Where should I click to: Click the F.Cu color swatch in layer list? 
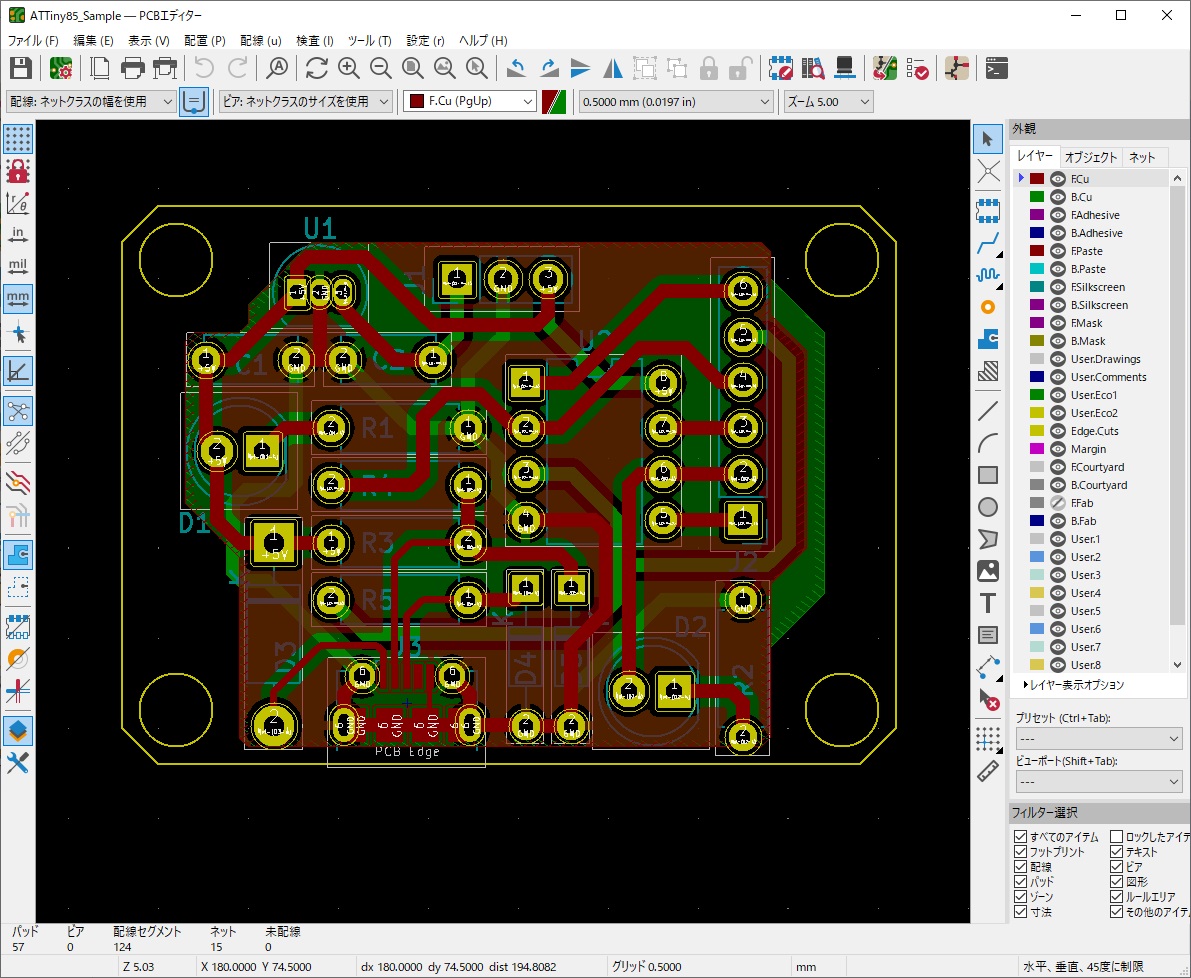(x=1037, y=179)
